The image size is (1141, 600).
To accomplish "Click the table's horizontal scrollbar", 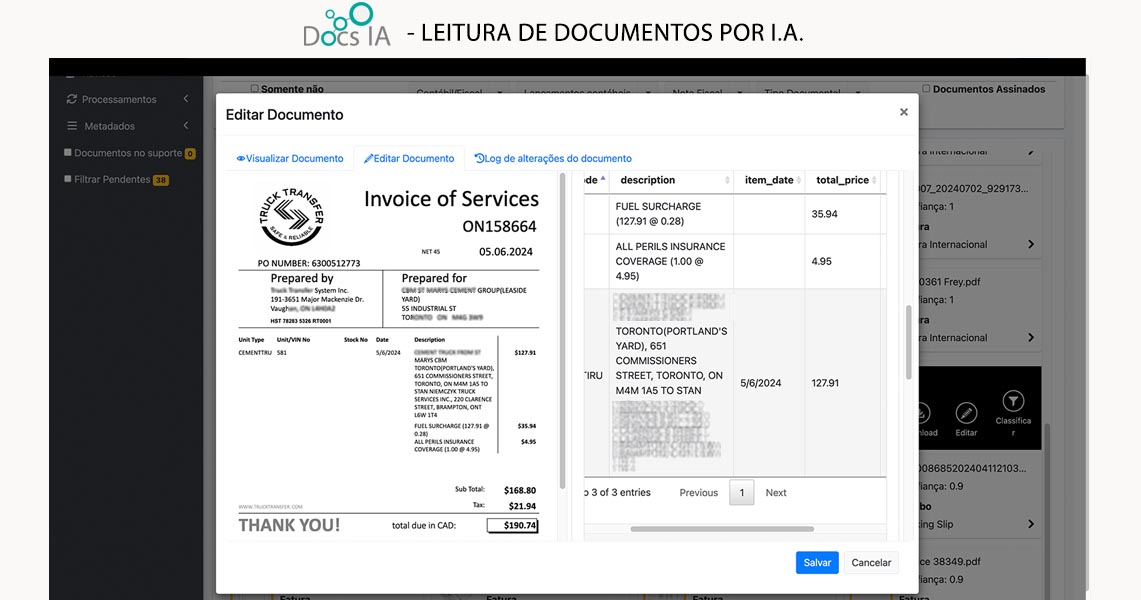I will (x=722, y=529).
